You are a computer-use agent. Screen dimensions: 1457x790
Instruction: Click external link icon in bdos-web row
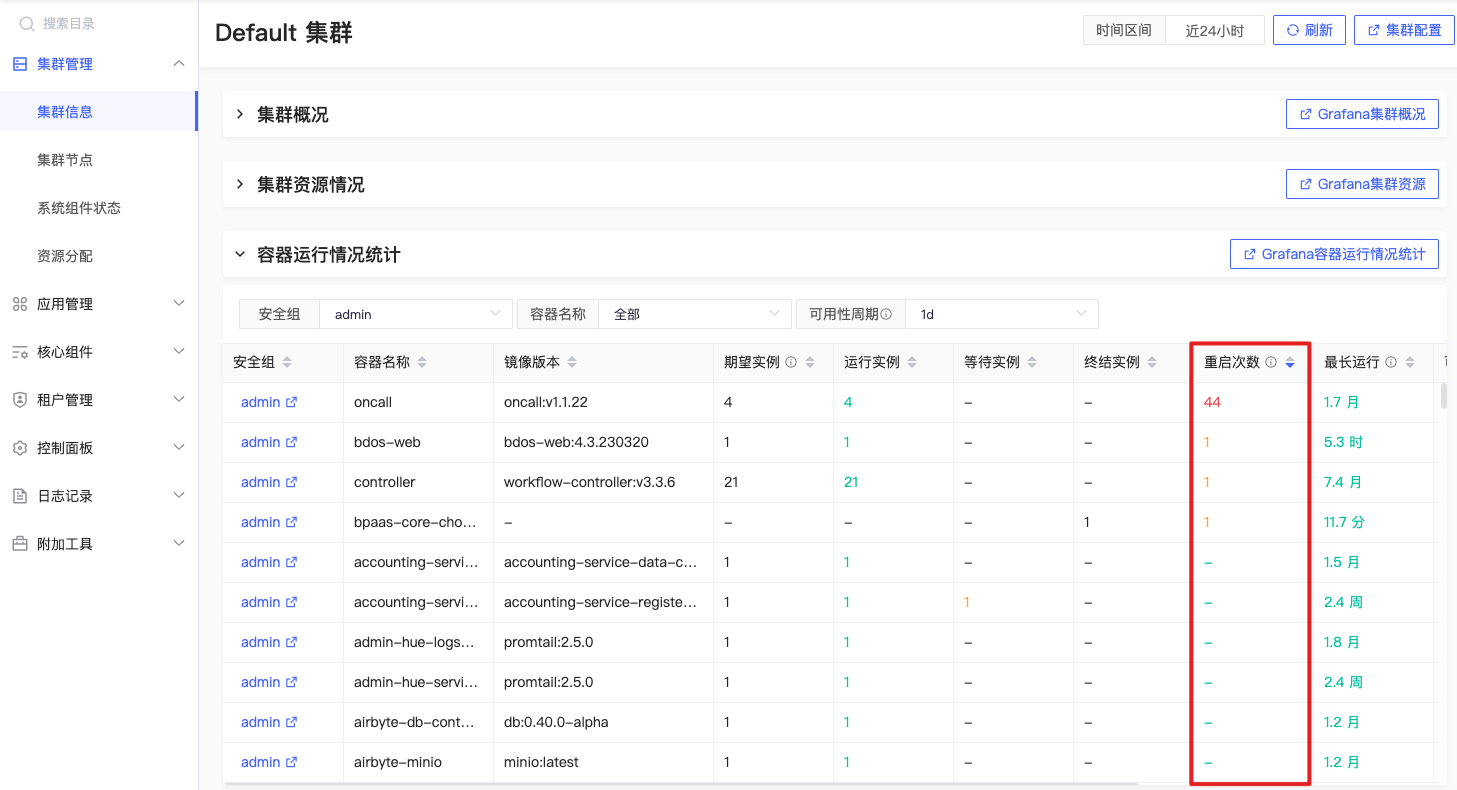pos(291,442)
